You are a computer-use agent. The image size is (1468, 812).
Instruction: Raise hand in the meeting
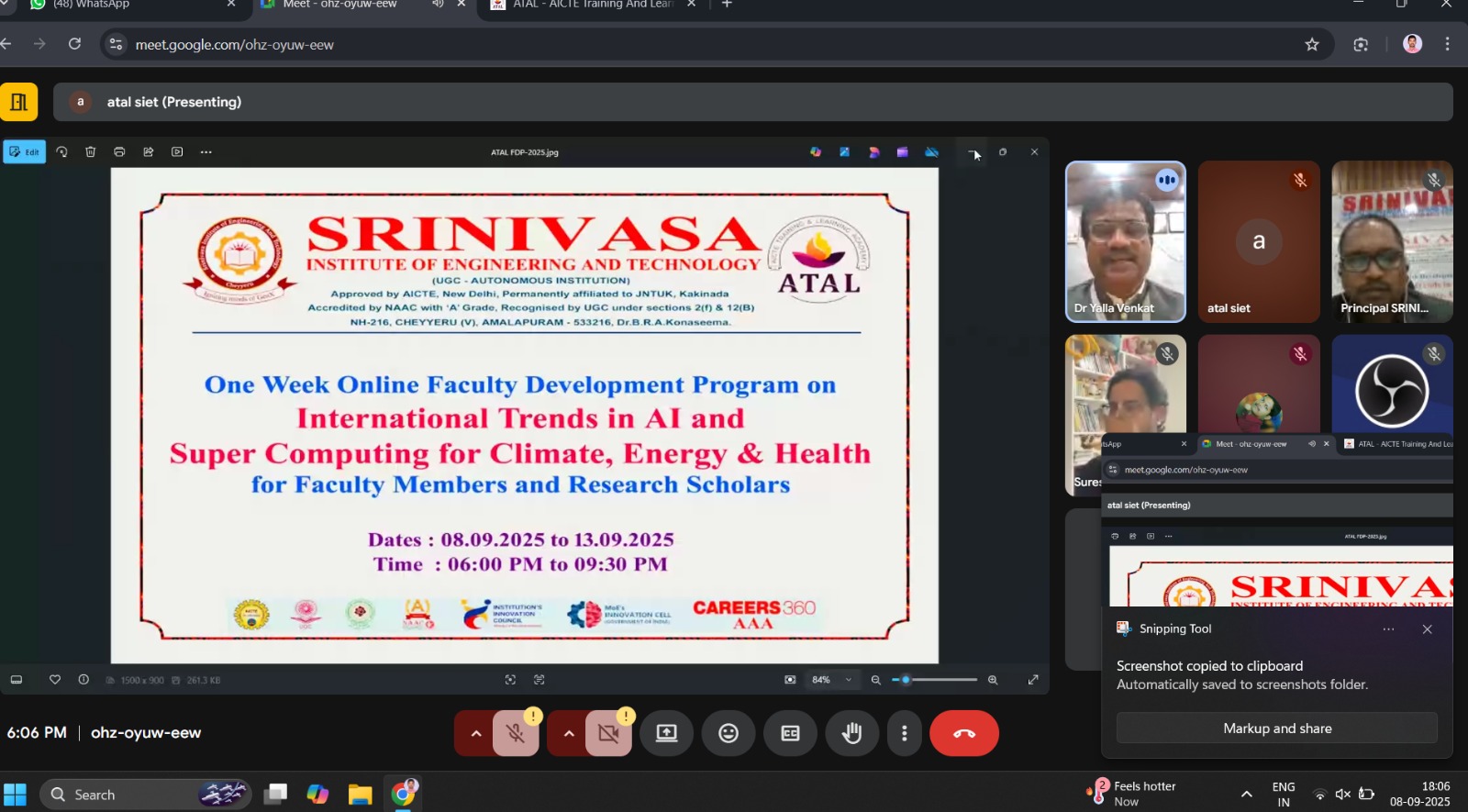tap(852, 733)
